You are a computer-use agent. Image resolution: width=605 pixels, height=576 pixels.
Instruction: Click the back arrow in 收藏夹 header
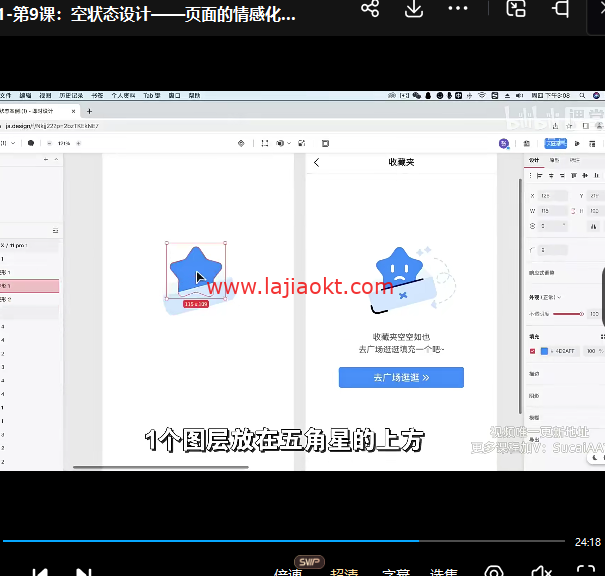[x=316, y=162]
